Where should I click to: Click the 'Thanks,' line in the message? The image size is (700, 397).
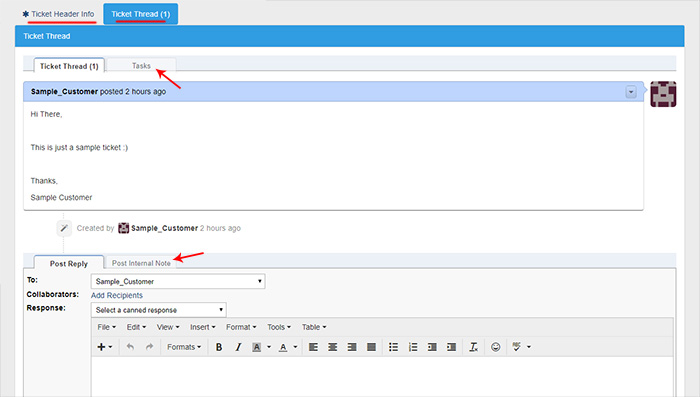44,181
